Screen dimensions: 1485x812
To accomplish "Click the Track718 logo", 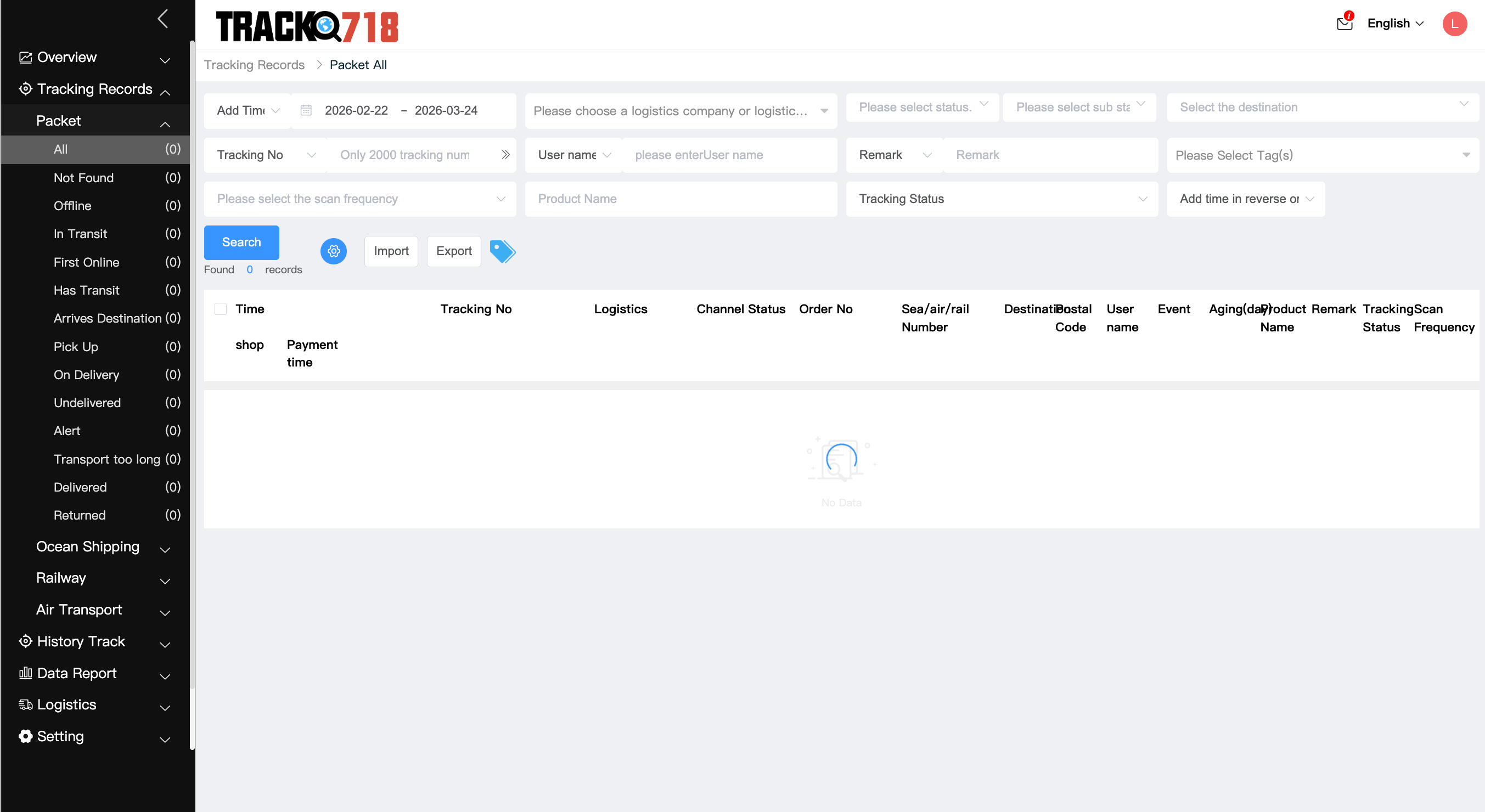I will (307, 26).
